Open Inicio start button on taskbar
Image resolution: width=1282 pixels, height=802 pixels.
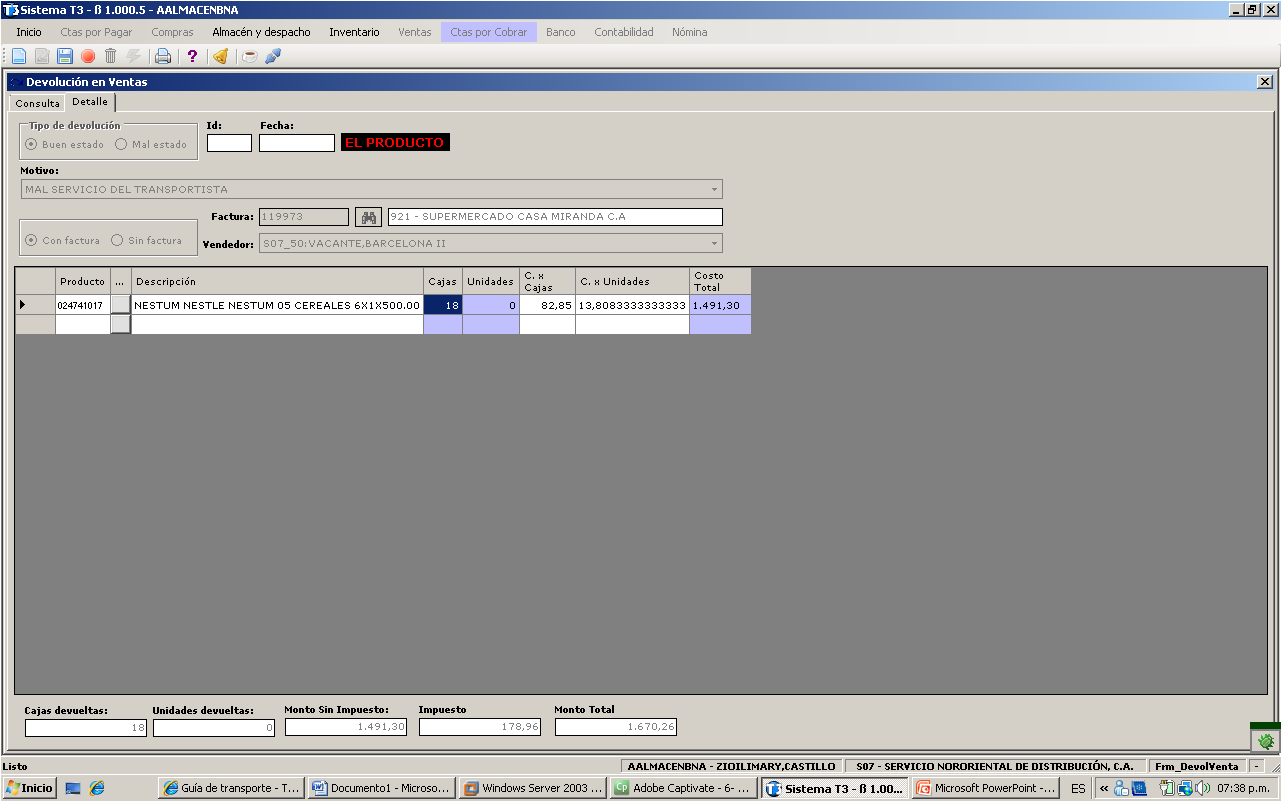pos(29,788)
